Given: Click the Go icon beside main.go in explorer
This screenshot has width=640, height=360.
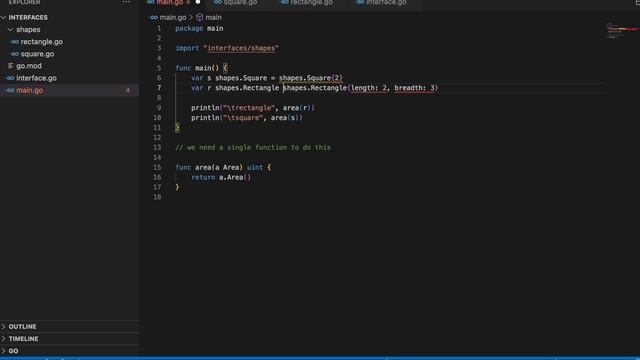Looking at the screenshot, I should [10, 90].
